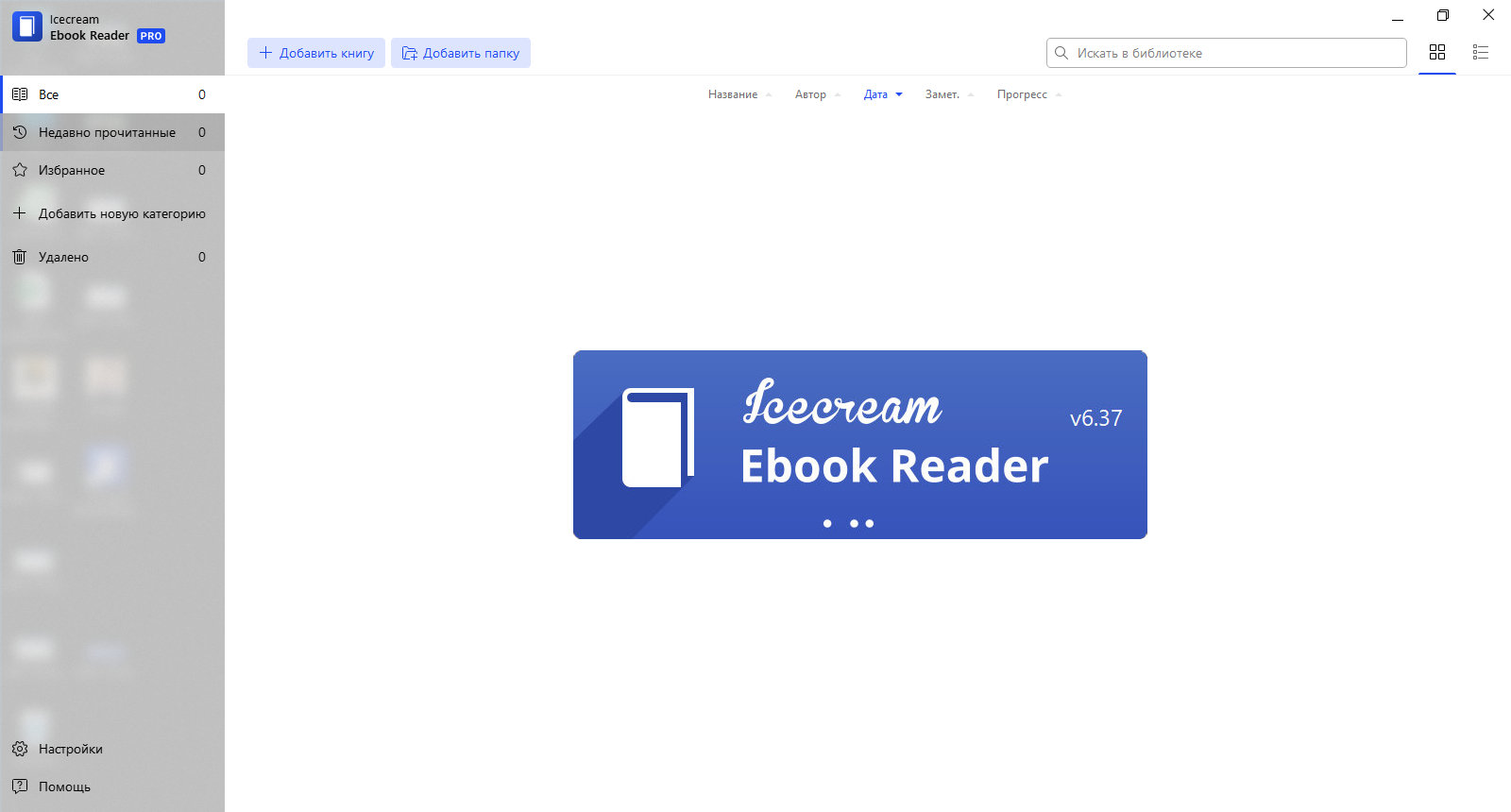1511x812 pixels.
Task: Toggle sort arrow next to Автор
Action: [838, 94]
